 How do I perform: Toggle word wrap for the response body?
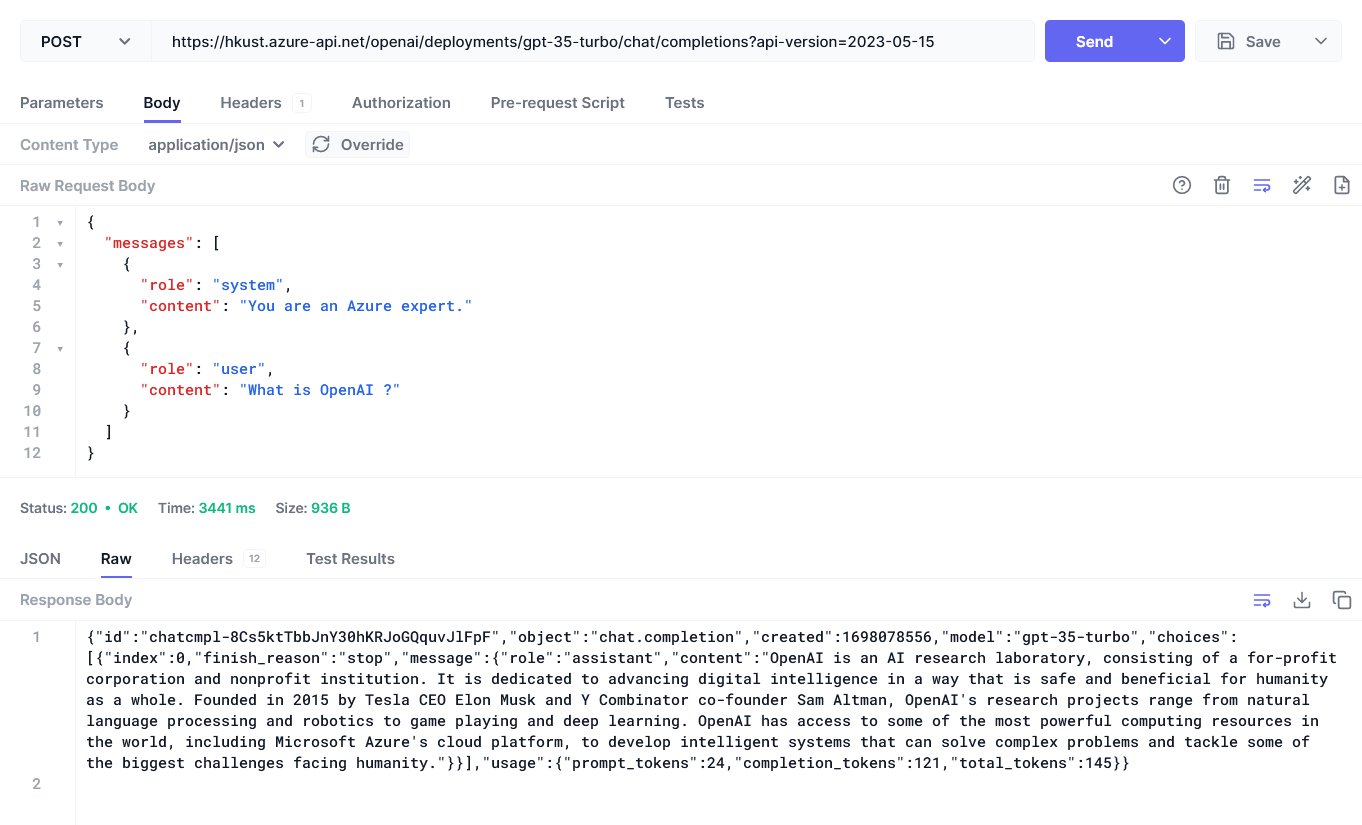[1261, 600]
